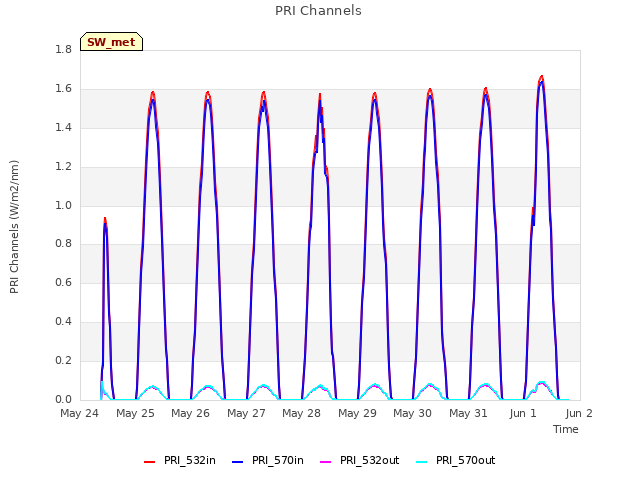
Task: Click the 1.0 y-axis tick label
Action: point(64,205)
